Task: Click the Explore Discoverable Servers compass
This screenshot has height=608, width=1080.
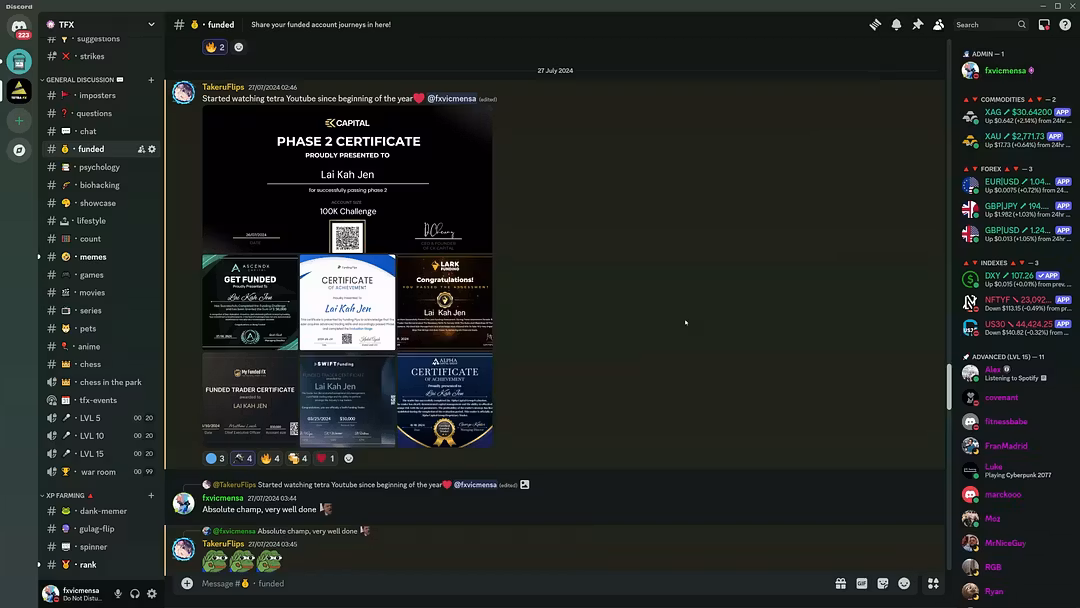Action: click(19, 150)
